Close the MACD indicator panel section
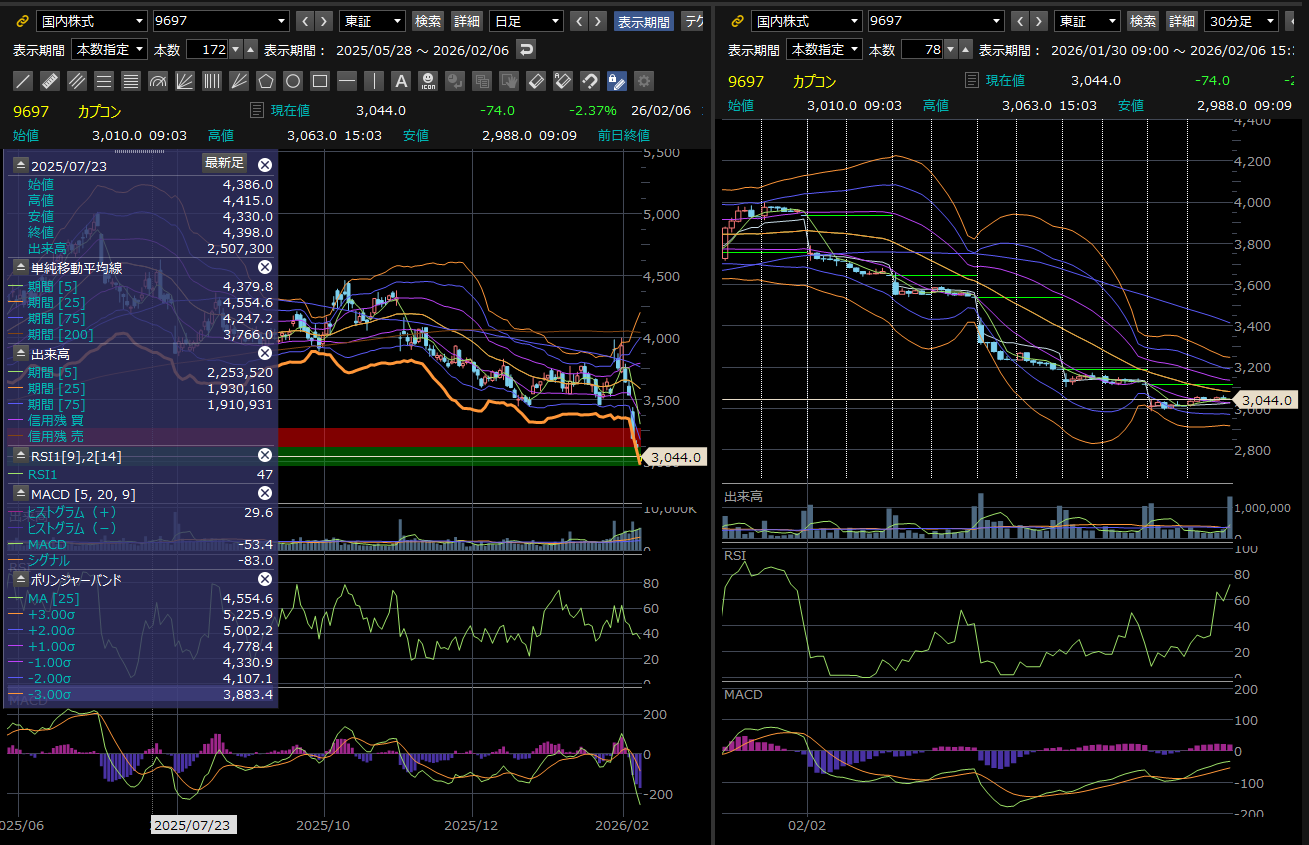This screenshot has width=1309, height=845. tap(265, 493)
